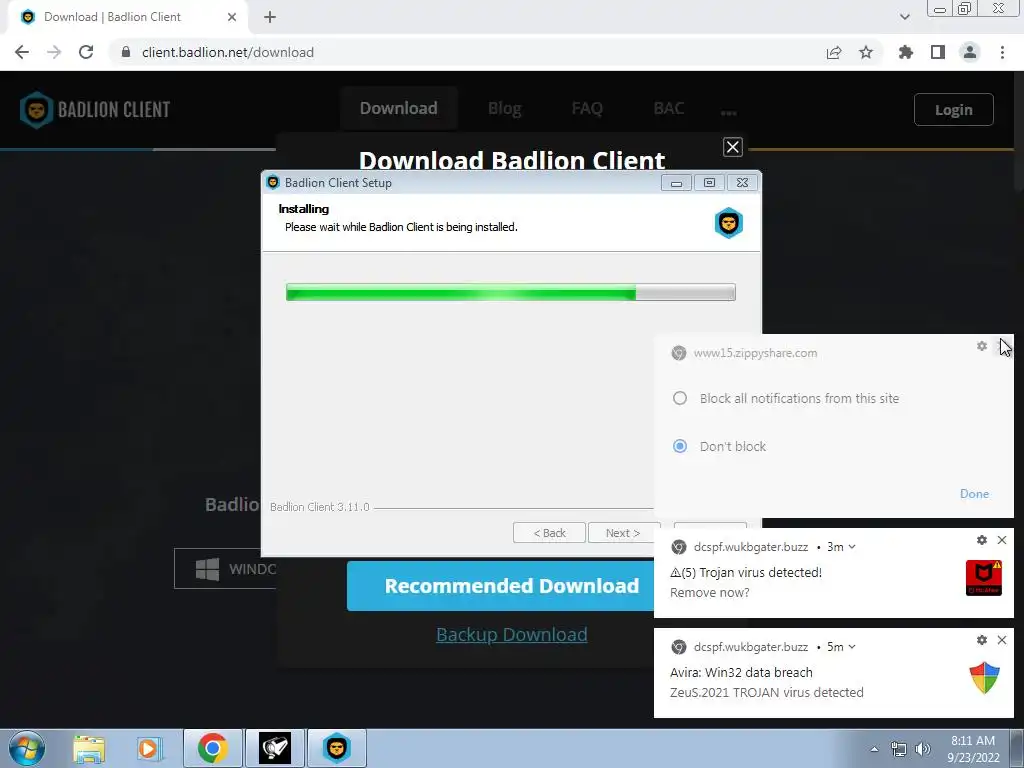Click the Trojan virus detected text
Viewport: 1024px width, 768px height.
click(746, 572)
